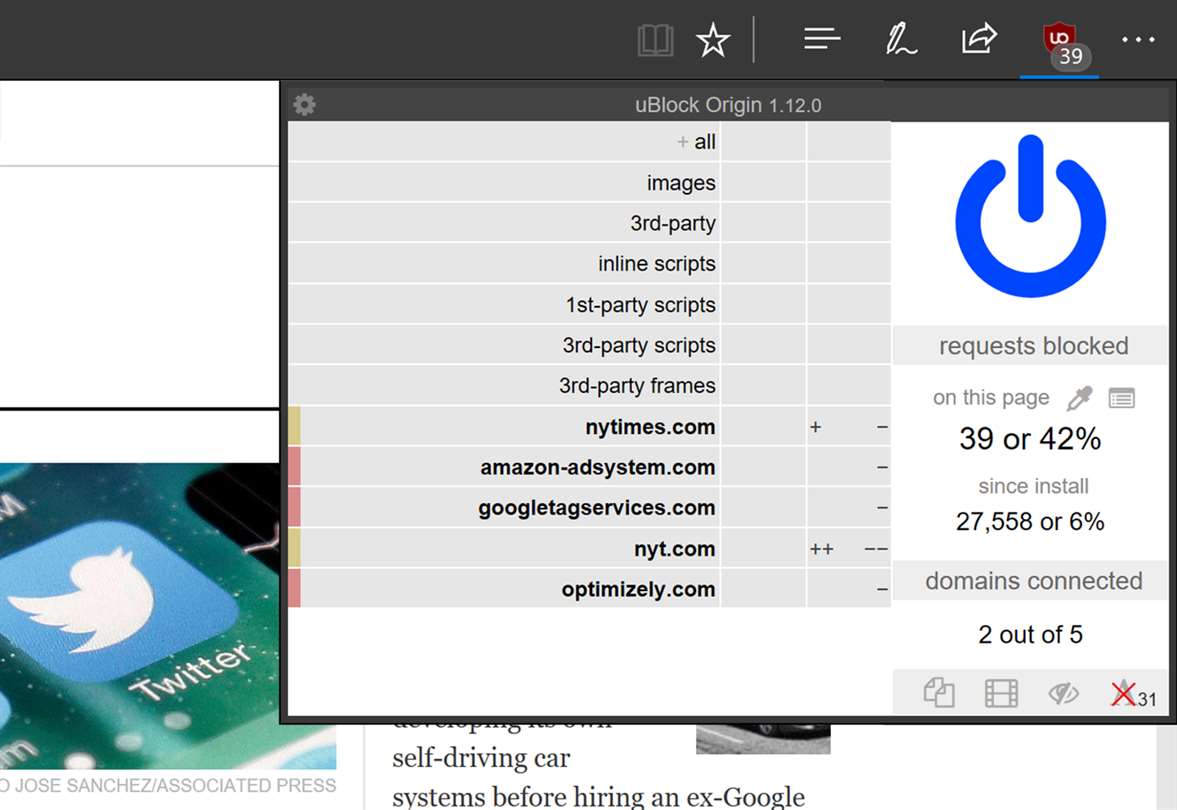Make a web note pen icon
The width and height of the screenshot is (1177, 810).
click(x=900, y=39)
